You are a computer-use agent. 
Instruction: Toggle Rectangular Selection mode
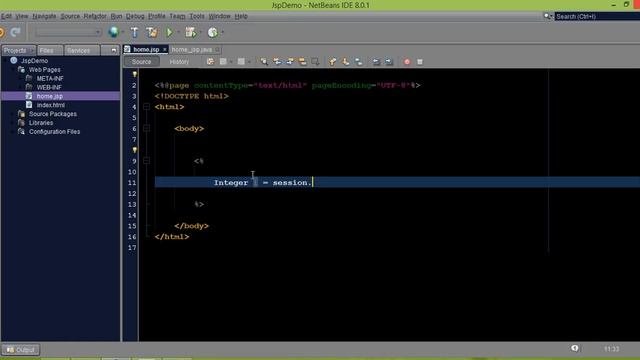pos(315,62)
